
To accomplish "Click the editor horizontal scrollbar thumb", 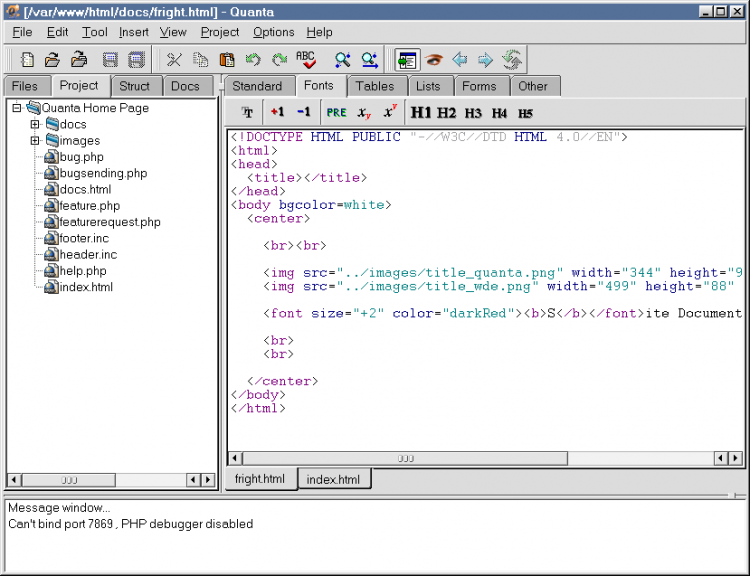I will [x=405, y=458].
